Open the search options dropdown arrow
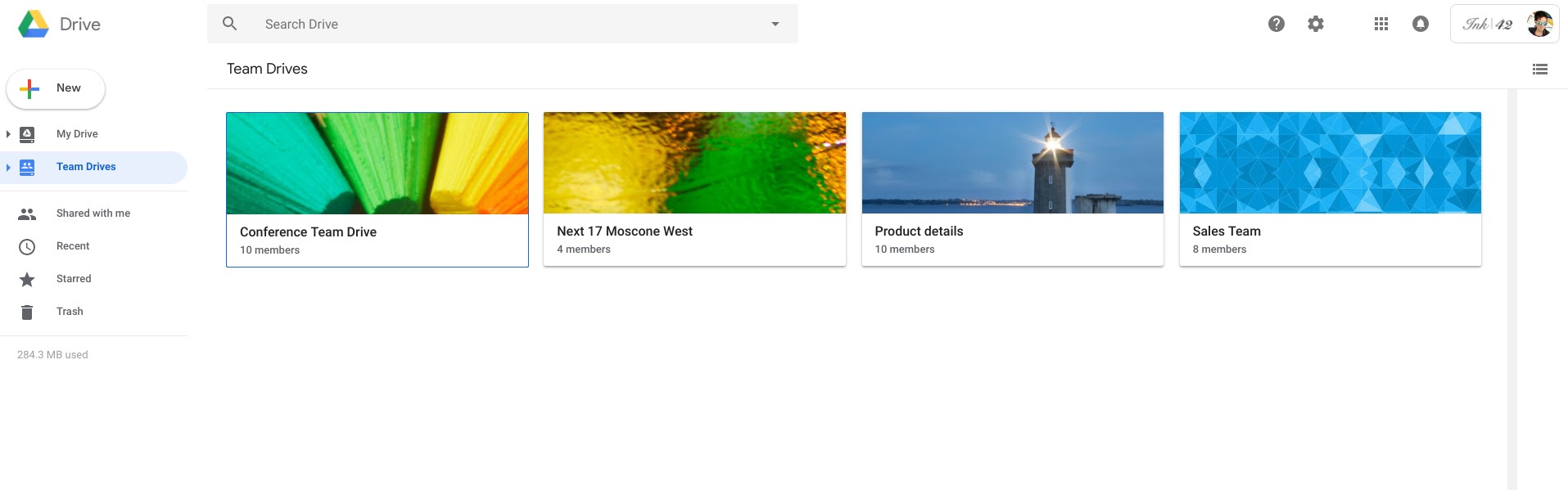 coord(775,24)
